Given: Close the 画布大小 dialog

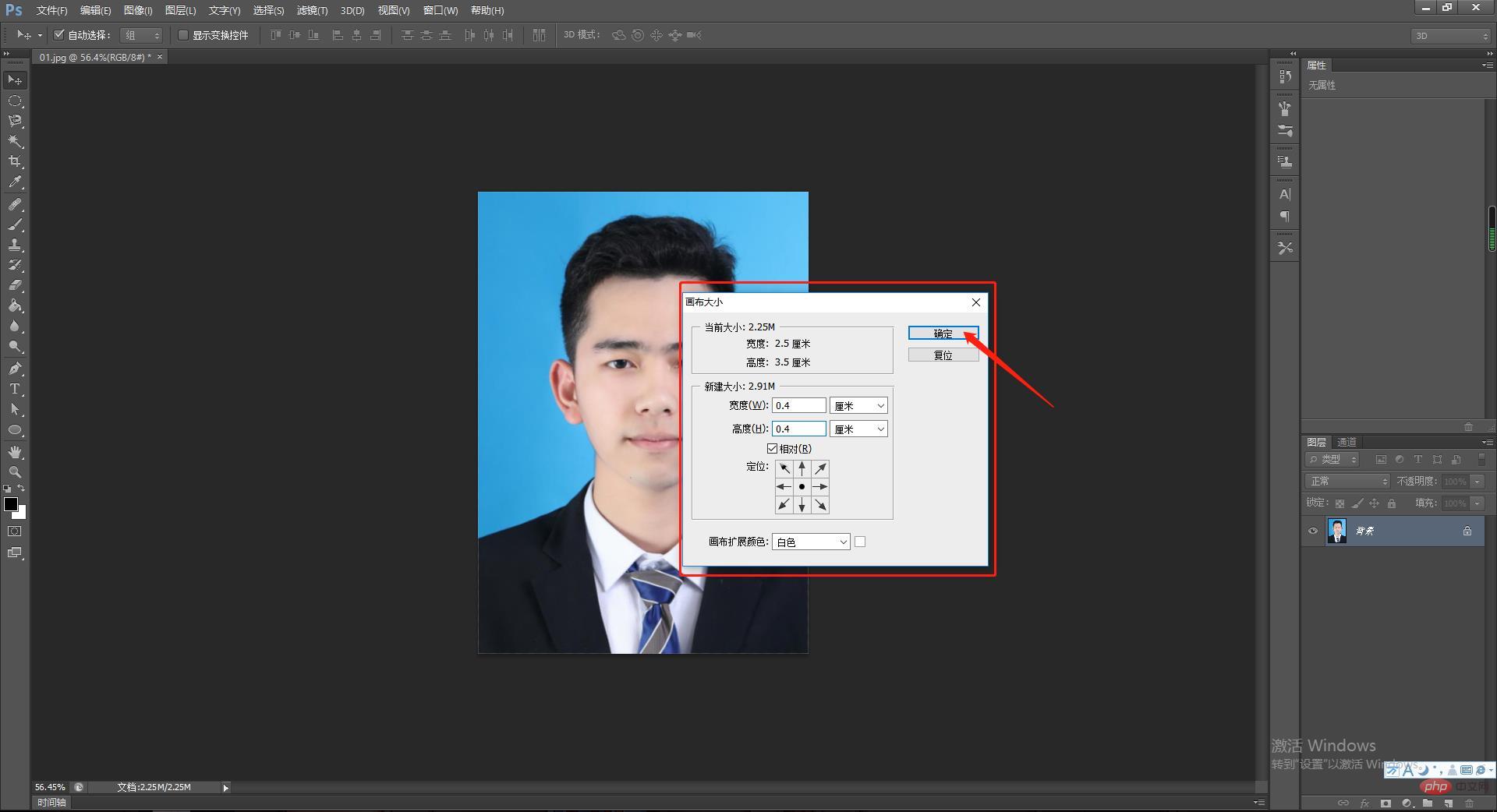Looking at the screenshot, I should pyautogui.click(x=976, y=302).
